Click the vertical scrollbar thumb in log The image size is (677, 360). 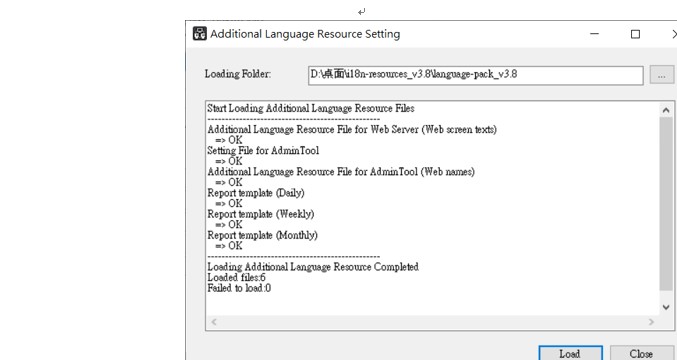pos(666,203)
